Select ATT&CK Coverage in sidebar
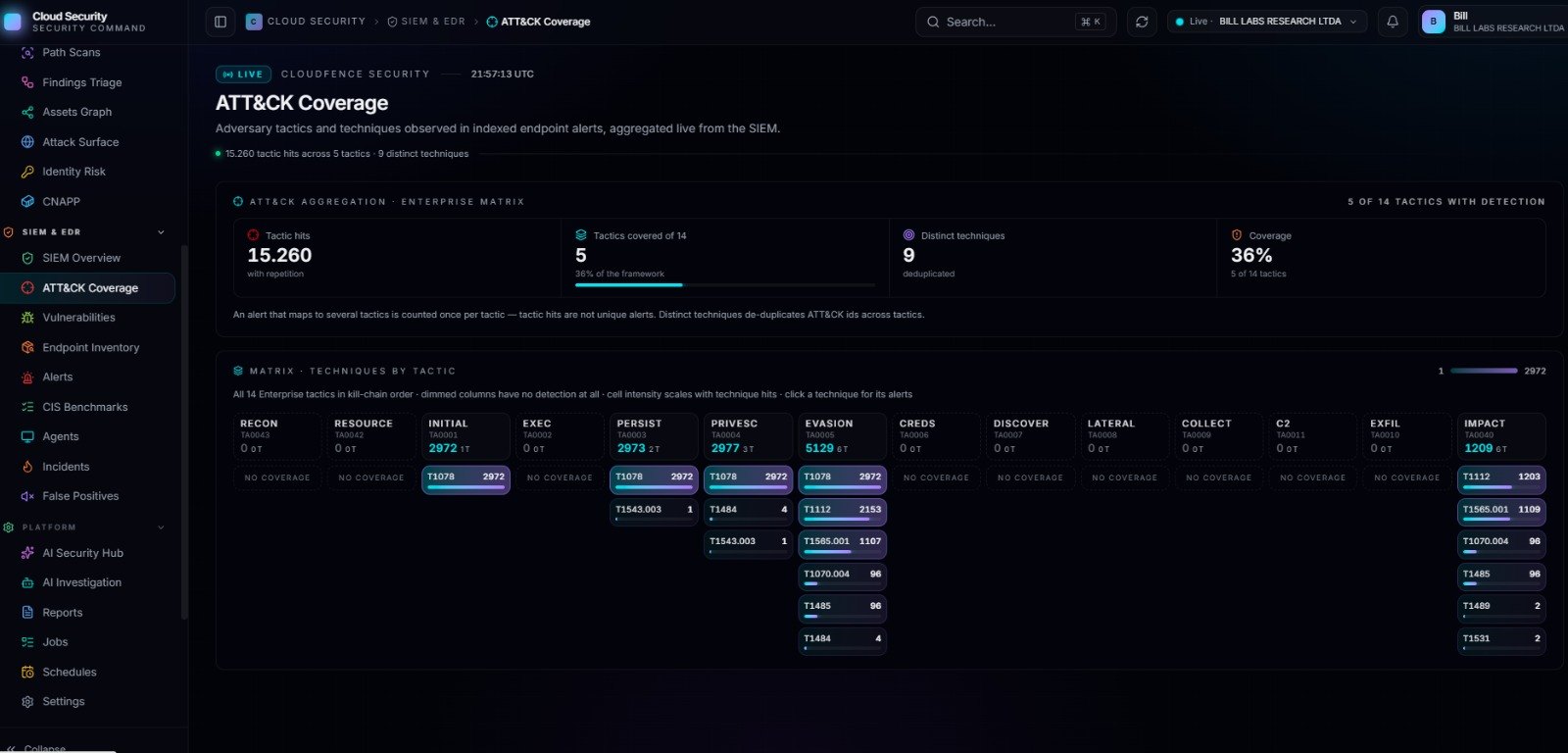 pos(88,288)
